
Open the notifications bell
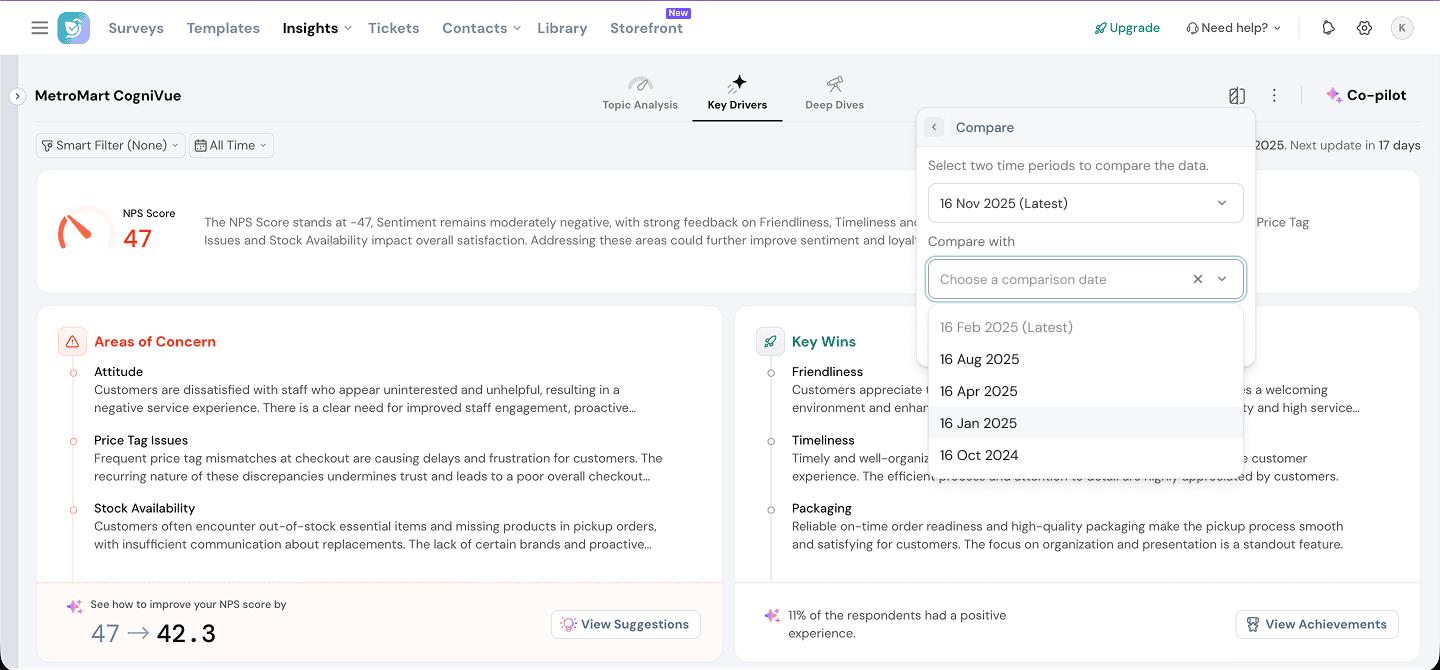(x=1328, y=28)
